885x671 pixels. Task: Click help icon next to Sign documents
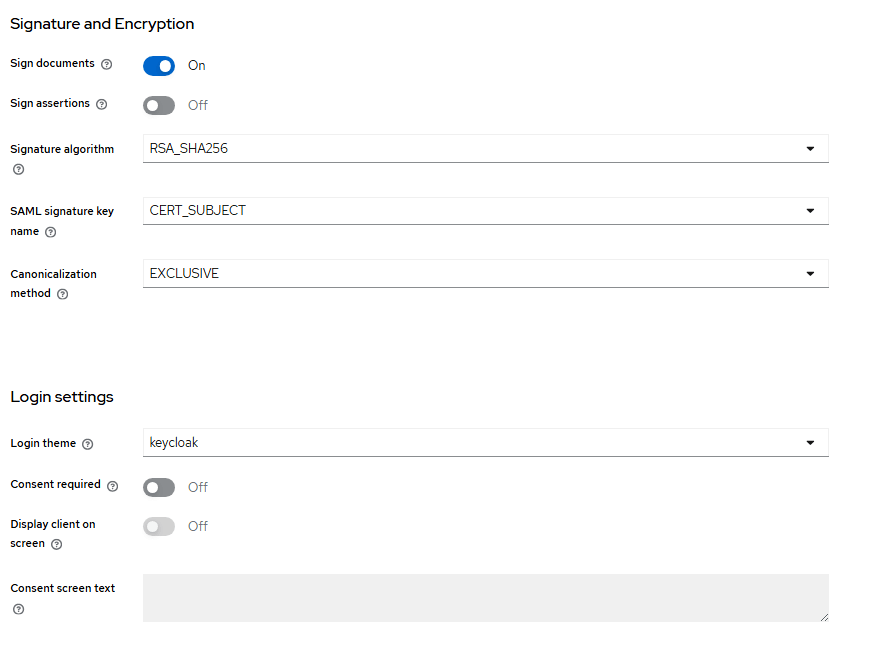(107, 64)
